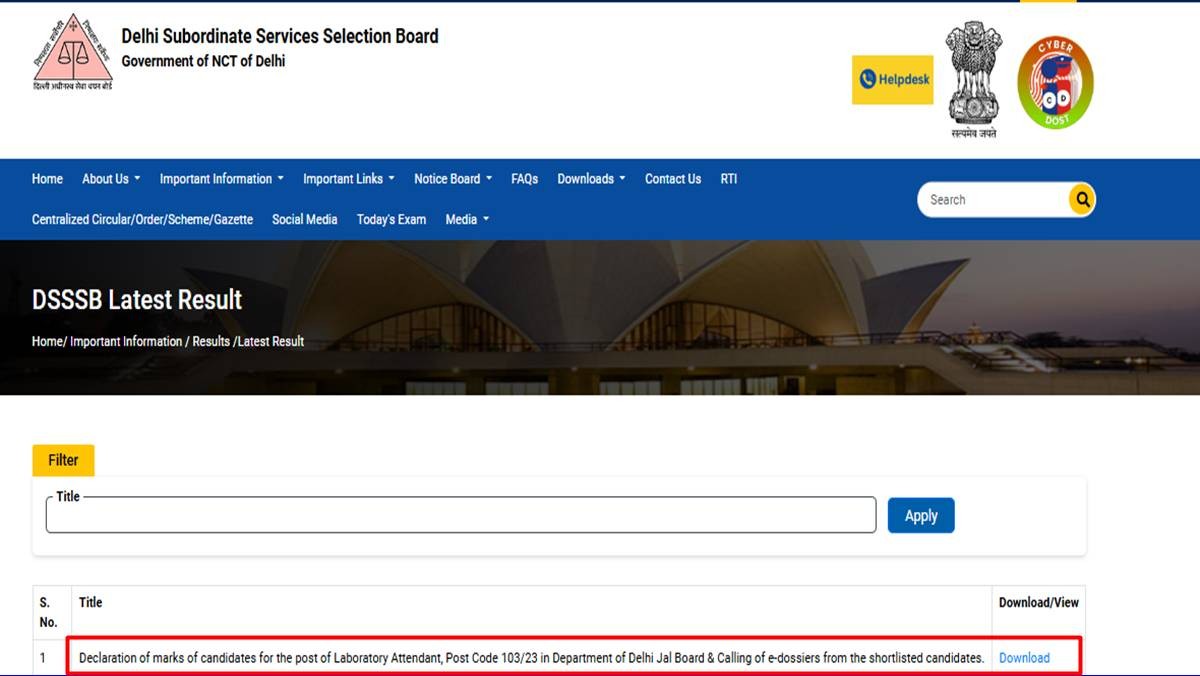1200x676 pixels.
Task: Open the Downloads dropdown menu
Action: [x=591, y=179]
